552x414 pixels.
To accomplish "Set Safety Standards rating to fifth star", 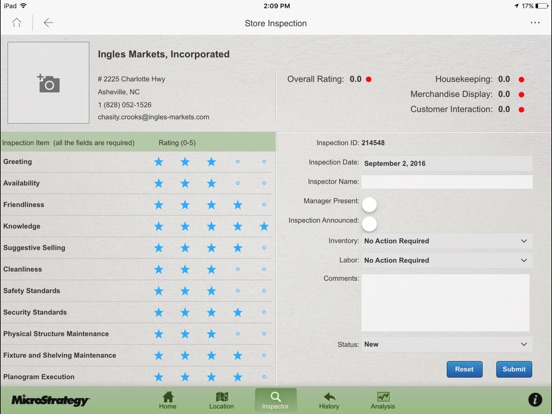I will coord(264,291).
